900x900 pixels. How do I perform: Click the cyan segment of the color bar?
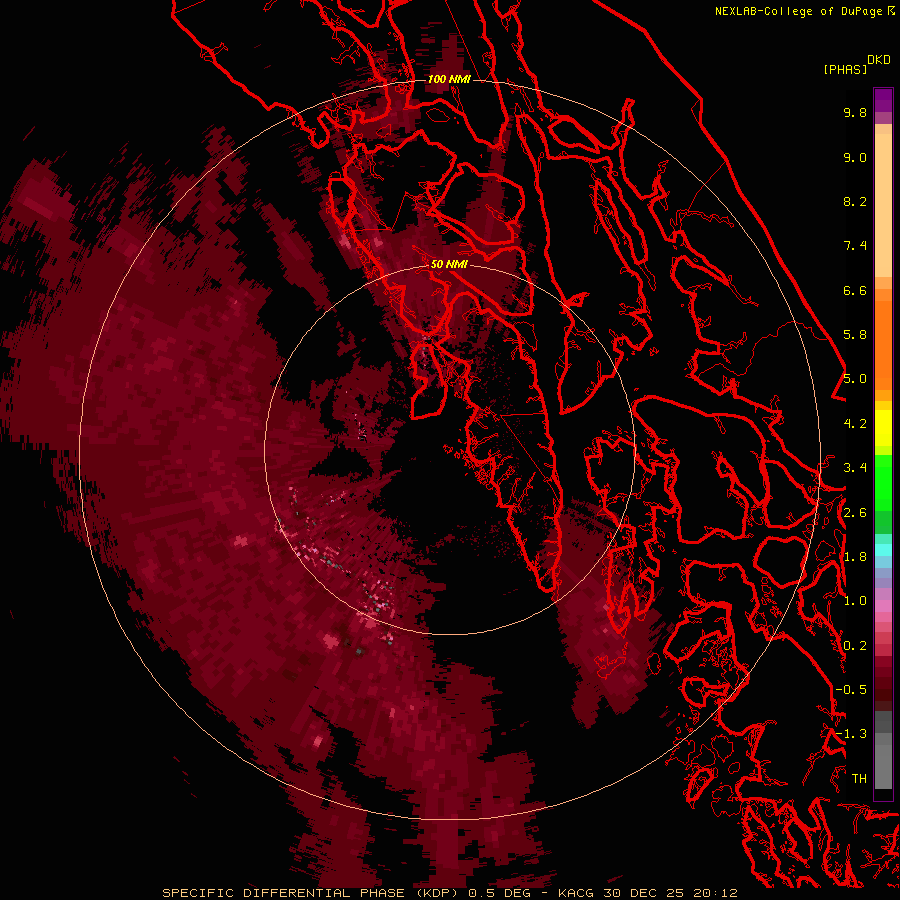[883, 550]
